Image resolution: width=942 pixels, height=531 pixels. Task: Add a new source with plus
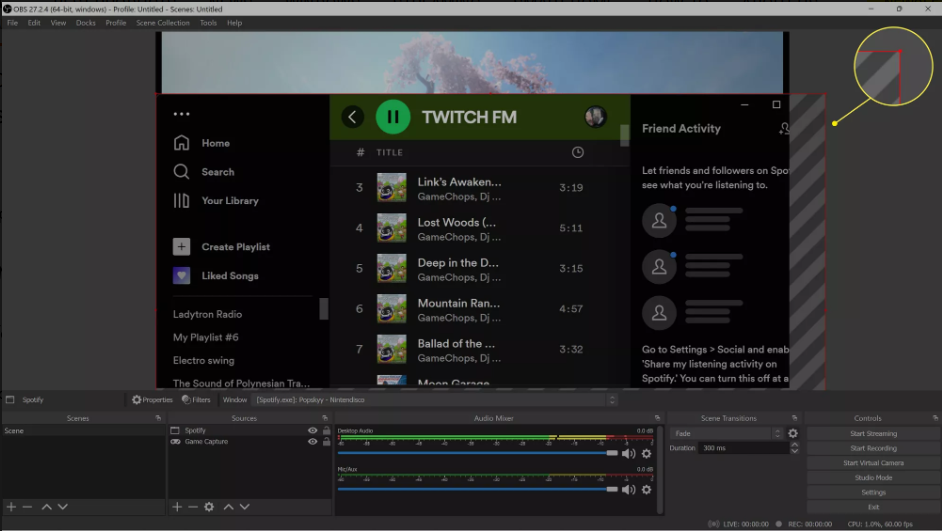[x=177, y=507]
